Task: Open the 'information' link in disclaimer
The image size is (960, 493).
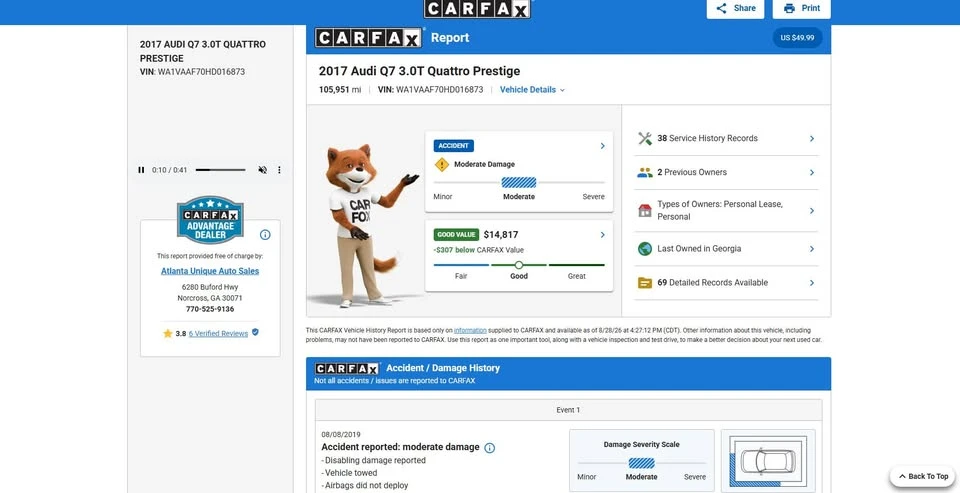Action: pos(470,330)
